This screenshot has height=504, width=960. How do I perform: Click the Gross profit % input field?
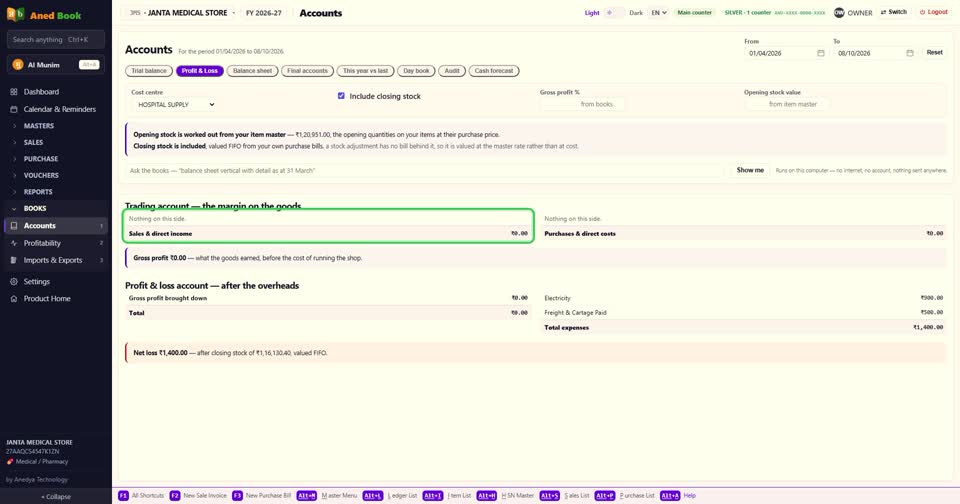(582, 104)
